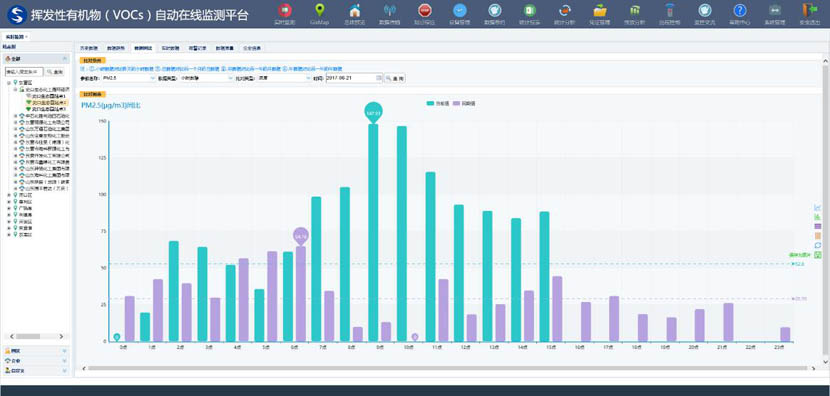
Task: Click the search button in the left tree panel
Action: (55, 71)
